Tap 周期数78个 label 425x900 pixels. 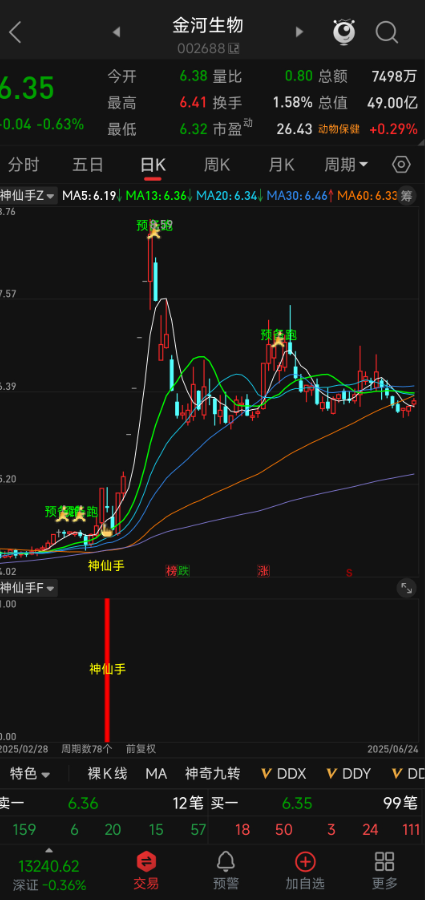point(87,749)
